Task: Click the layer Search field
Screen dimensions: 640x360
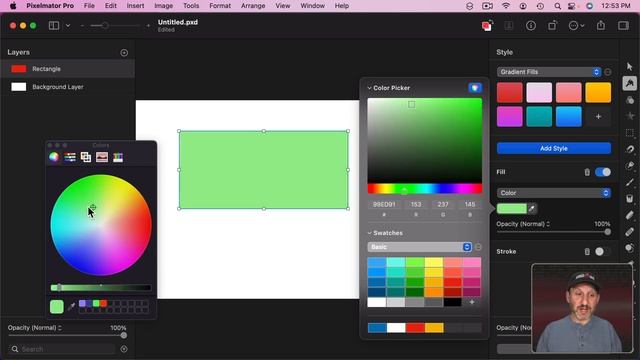Action: click(x=62, y=349)
